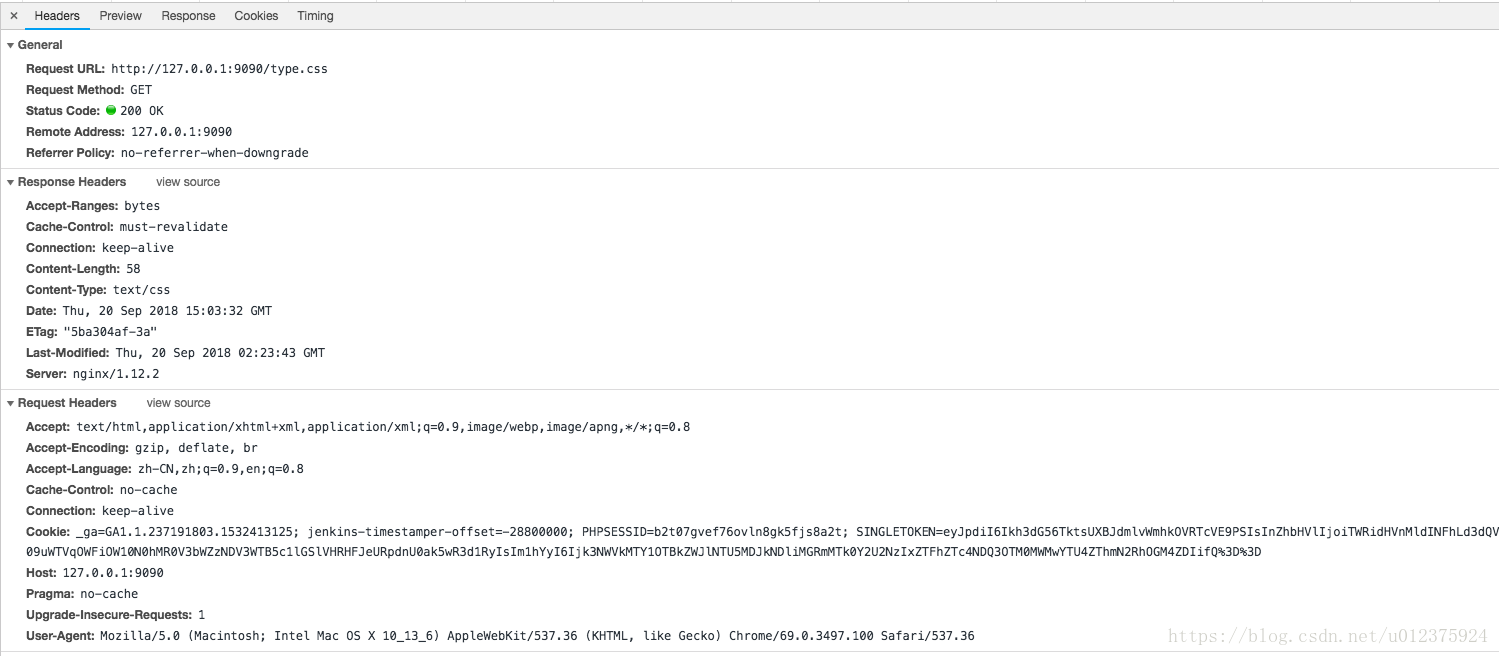
Task: Click view source beside Request Headers
Action: click(178, 403)
